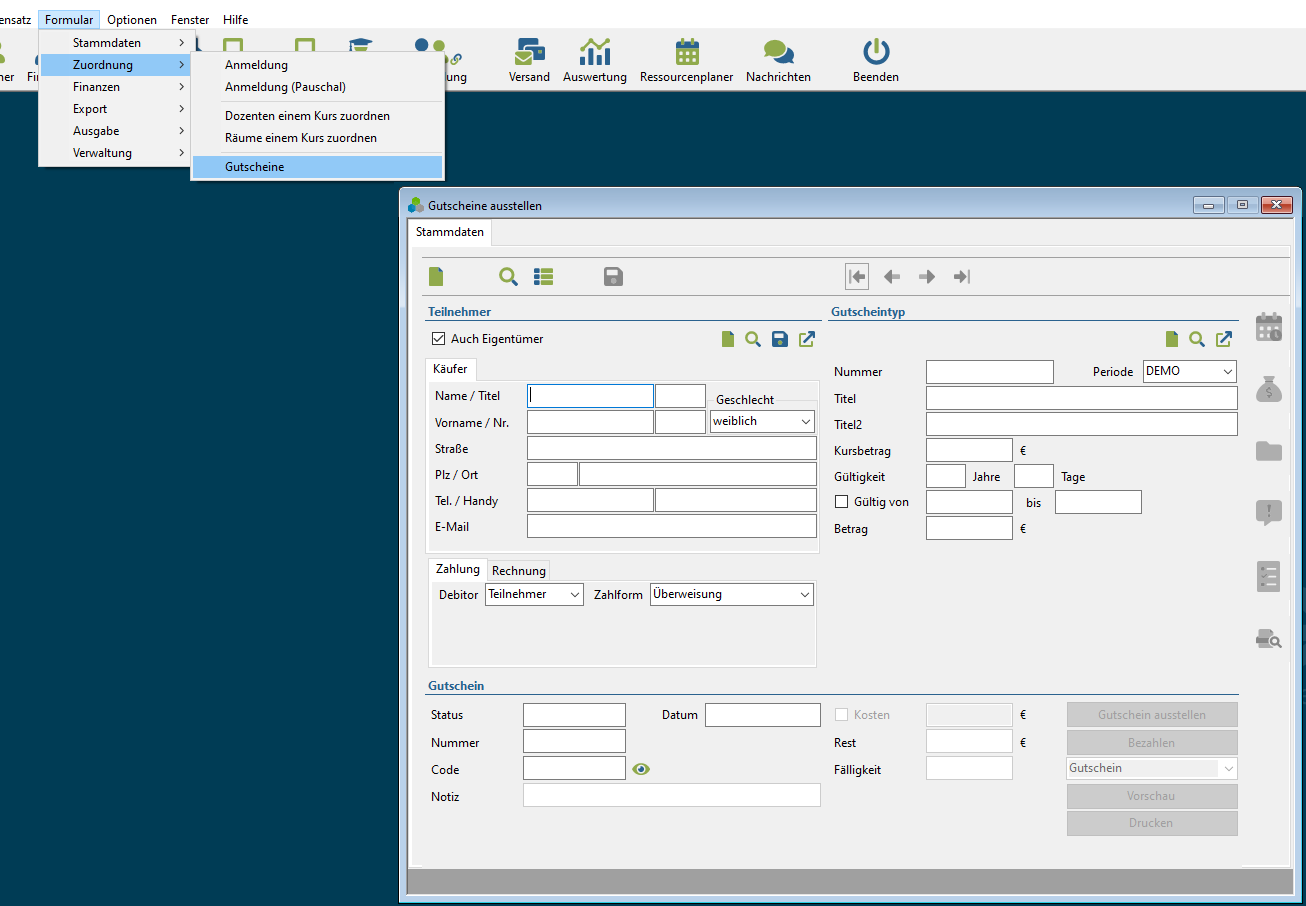The height and width of the screenshot is (906, 1306).
Task: Click the new record icon in form toolbar
Action: [436, 277]
